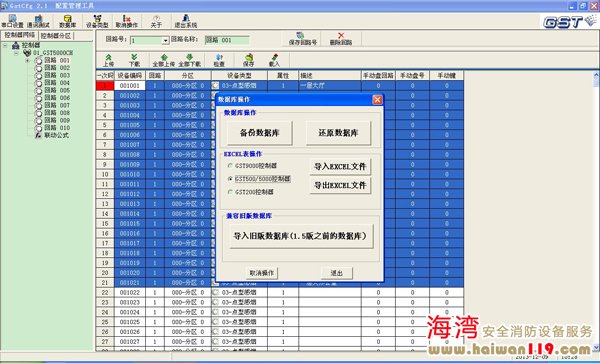The width and height of the screenshot is (600, 363).
Task: Select 回路 004 in tree
Action: tap(57, 83)
